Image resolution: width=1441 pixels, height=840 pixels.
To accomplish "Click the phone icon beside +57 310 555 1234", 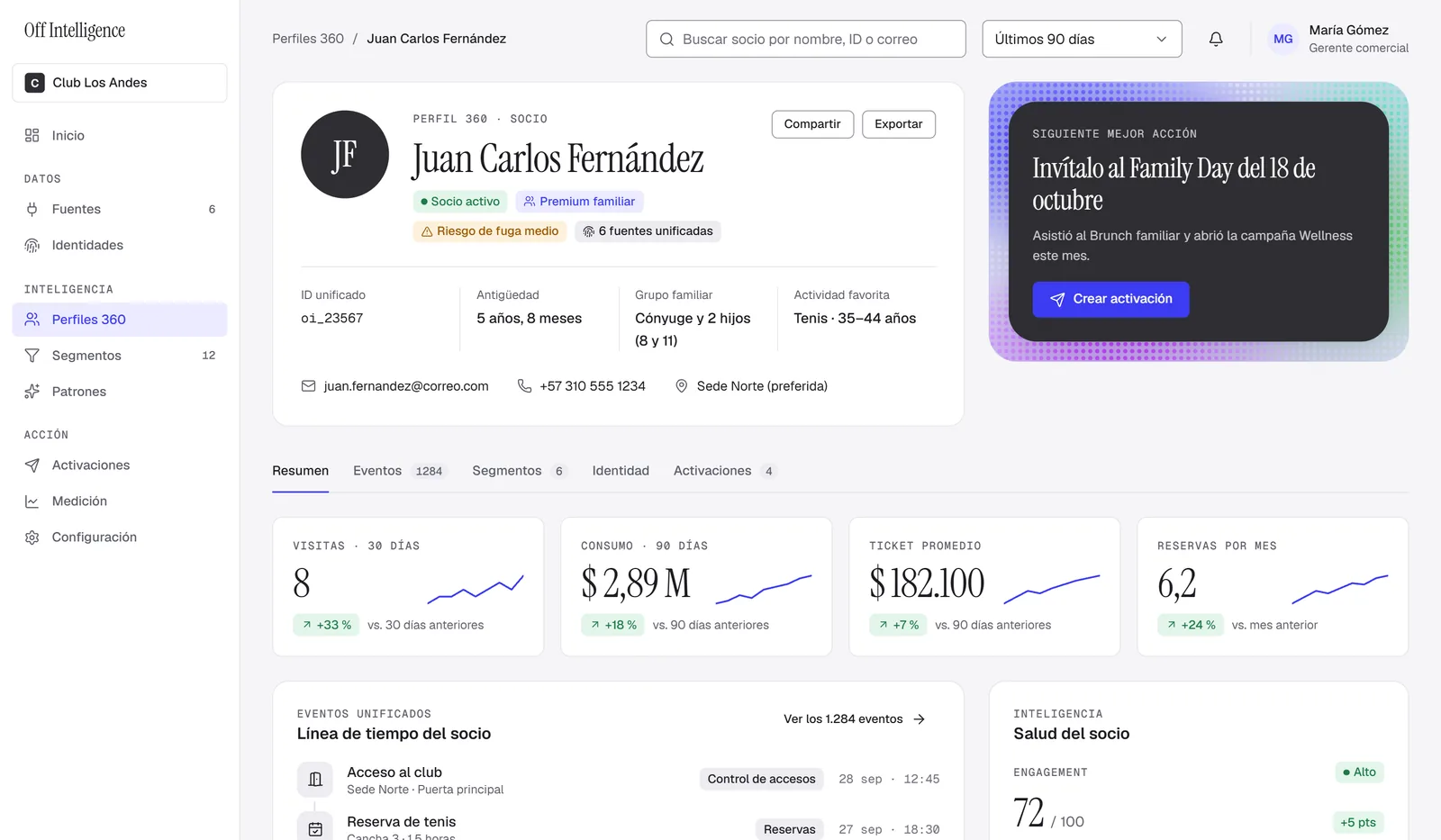I will pos(524,386).
